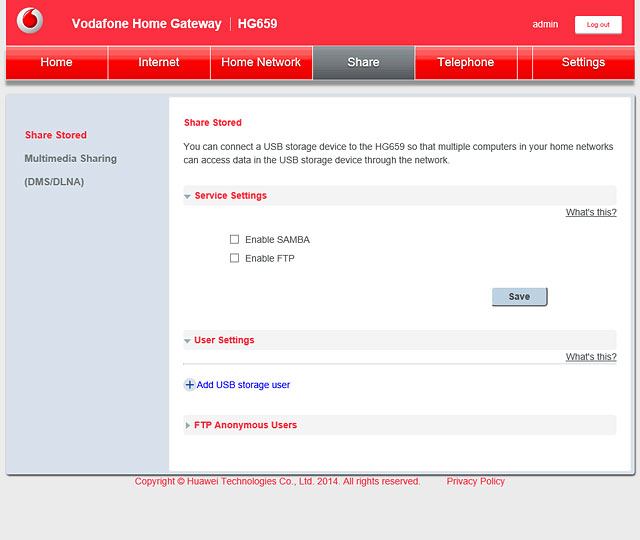640x540 pixels.
Task: Open What's this? help for Service Settings
Action: click(591, 212)
